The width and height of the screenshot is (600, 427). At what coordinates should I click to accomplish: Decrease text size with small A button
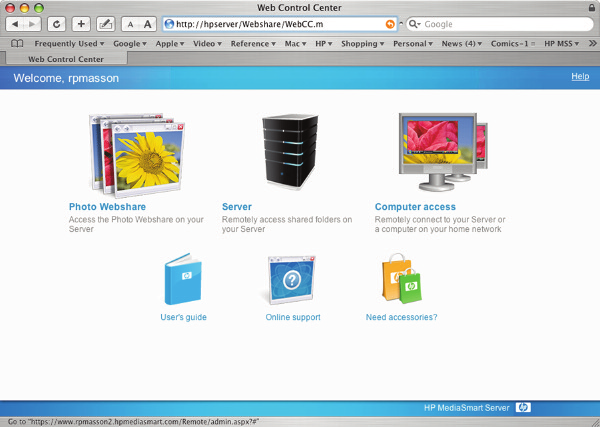click(130, 24)
